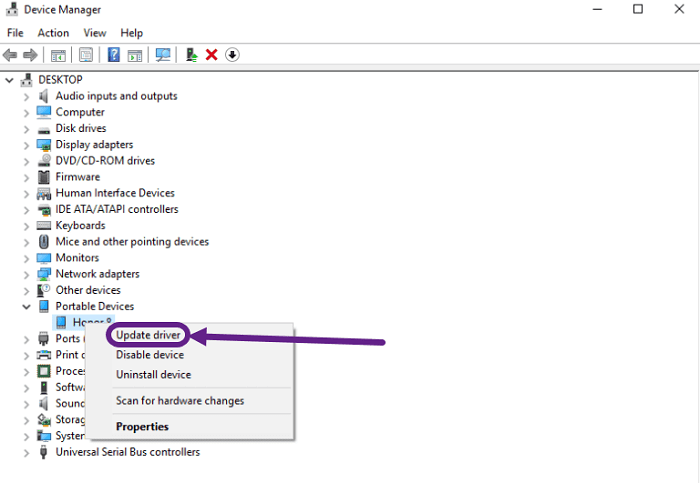Click the Properties toolbar icon
This screenshot has height=483, width=700.
86,55
